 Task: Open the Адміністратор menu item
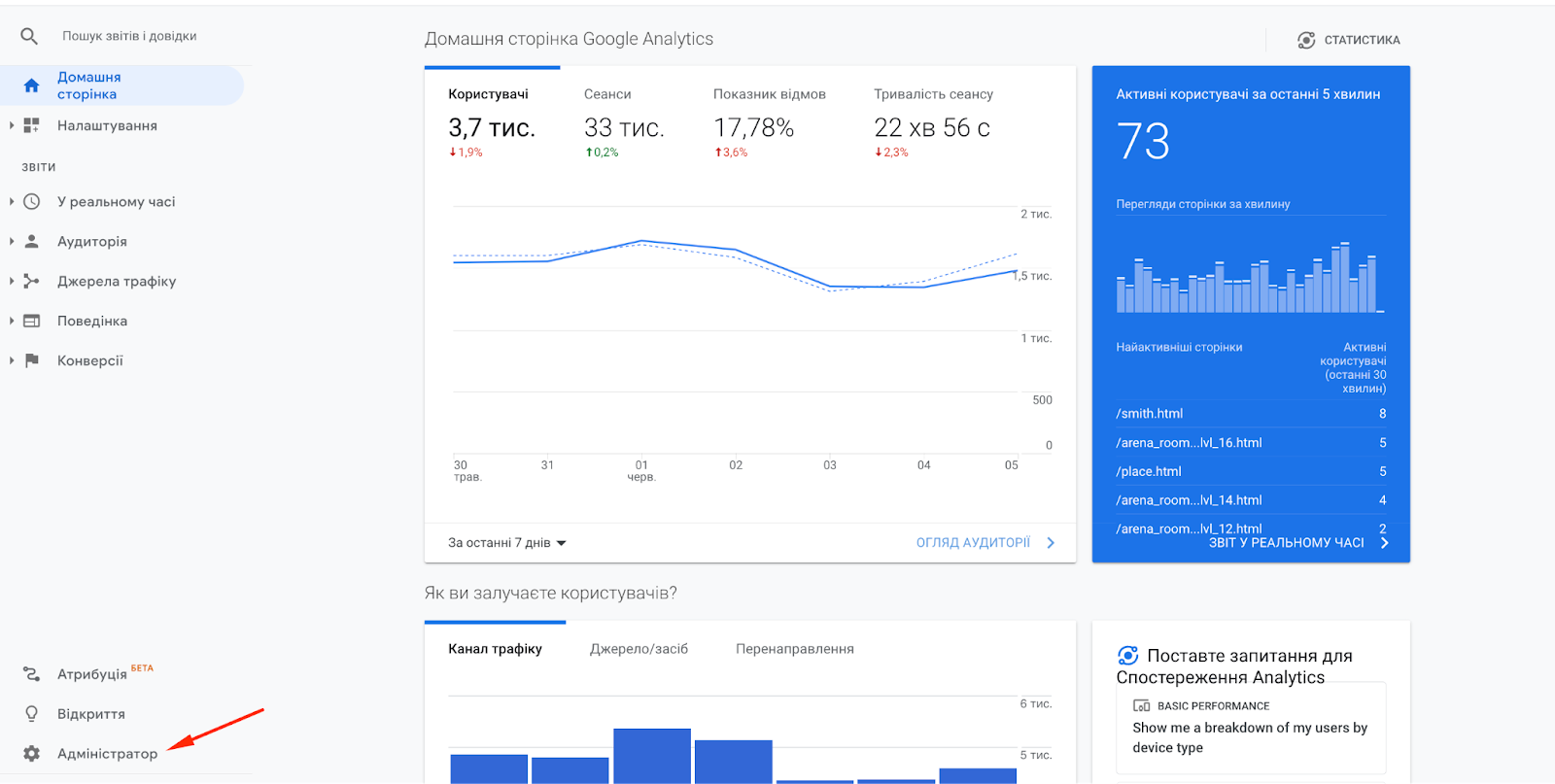tap(107, 754)
